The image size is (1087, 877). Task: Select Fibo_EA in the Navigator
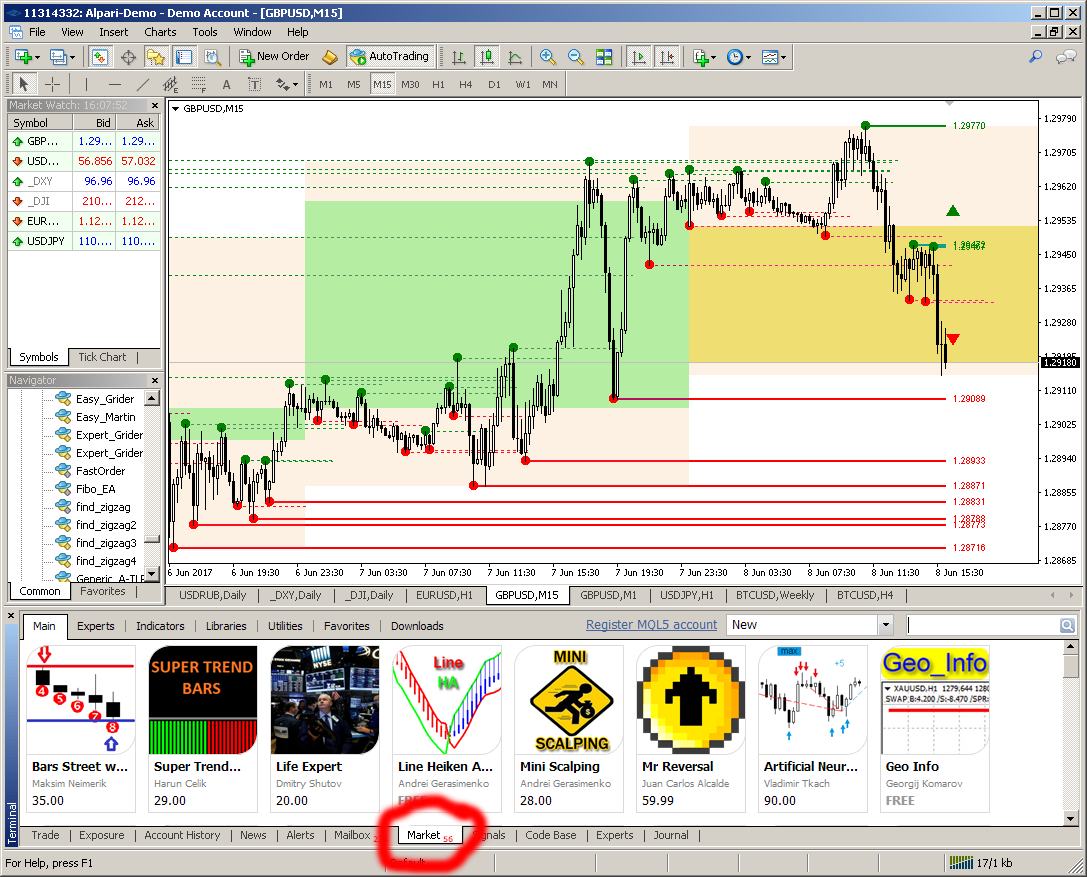[x=96, y=489]
